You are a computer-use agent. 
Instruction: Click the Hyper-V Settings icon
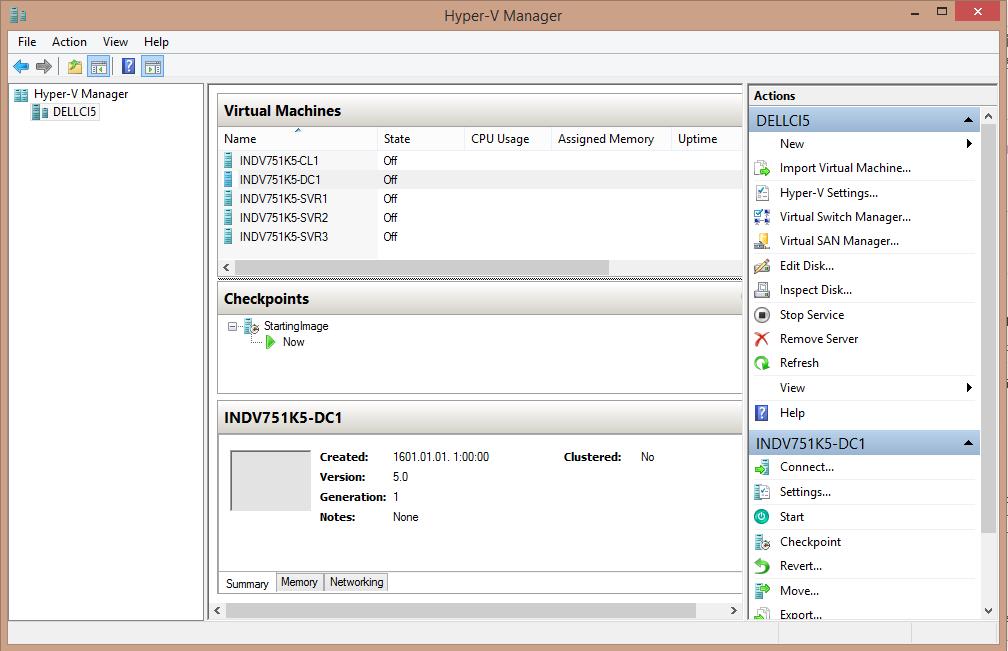pos(762,193)
